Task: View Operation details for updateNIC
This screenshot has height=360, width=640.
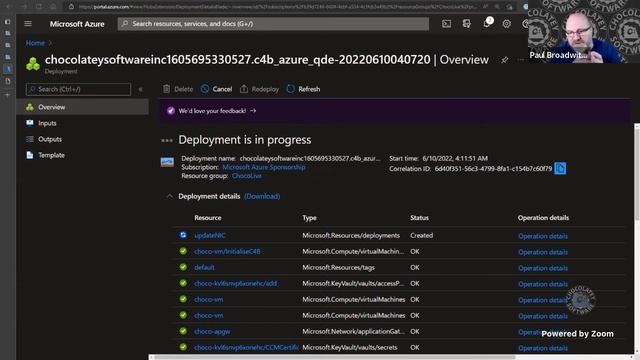Action: (543, 236)
